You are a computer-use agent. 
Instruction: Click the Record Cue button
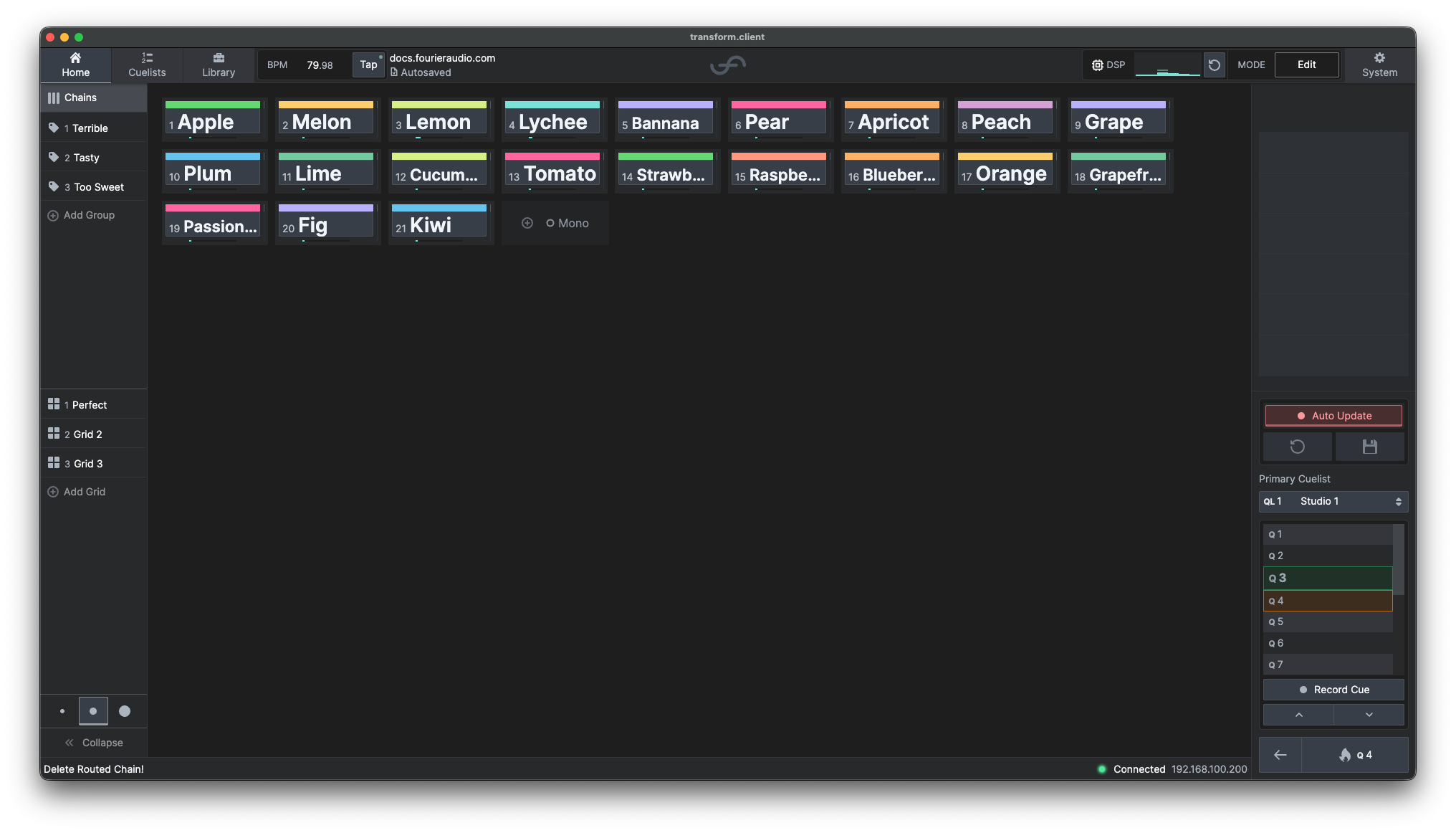[1333, 690]
